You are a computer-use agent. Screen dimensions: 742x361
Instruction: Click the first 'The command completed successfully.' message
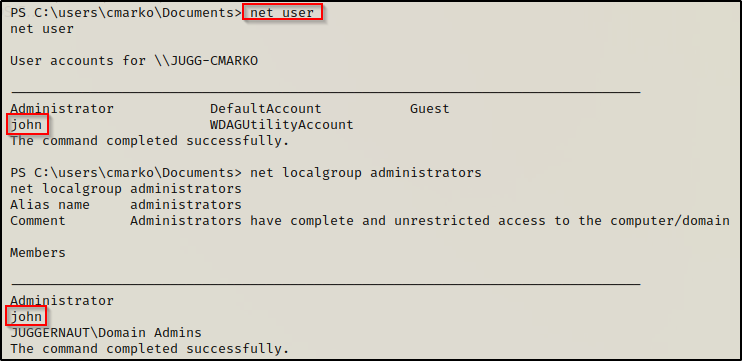pos(150,141)
